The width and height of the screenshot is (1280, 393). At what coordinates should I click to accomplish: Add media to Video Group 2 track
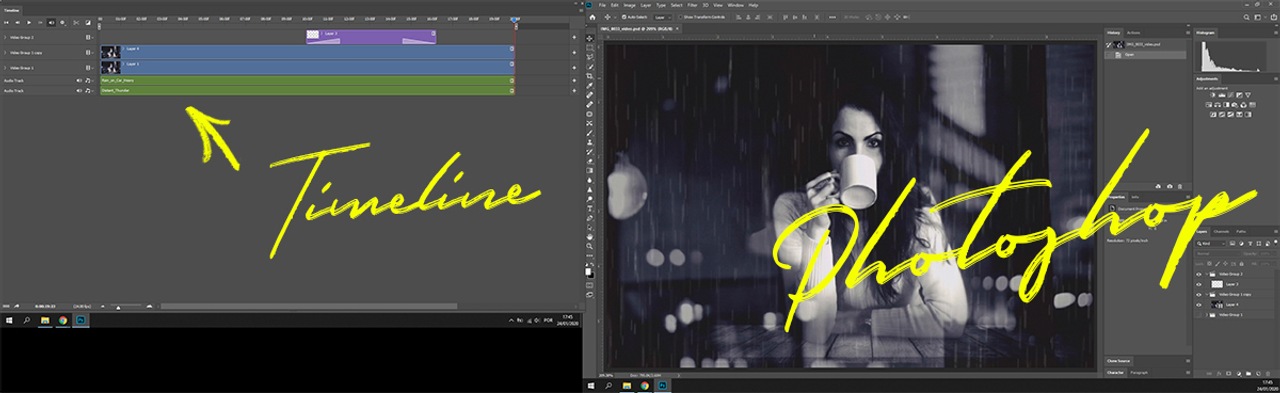point(574,37)
